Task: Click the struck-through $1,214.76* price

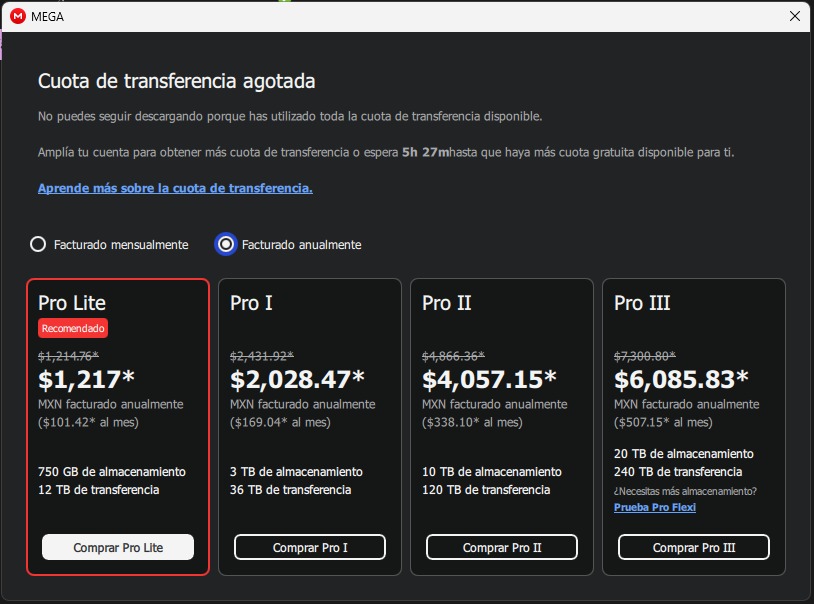Action: 68,356
